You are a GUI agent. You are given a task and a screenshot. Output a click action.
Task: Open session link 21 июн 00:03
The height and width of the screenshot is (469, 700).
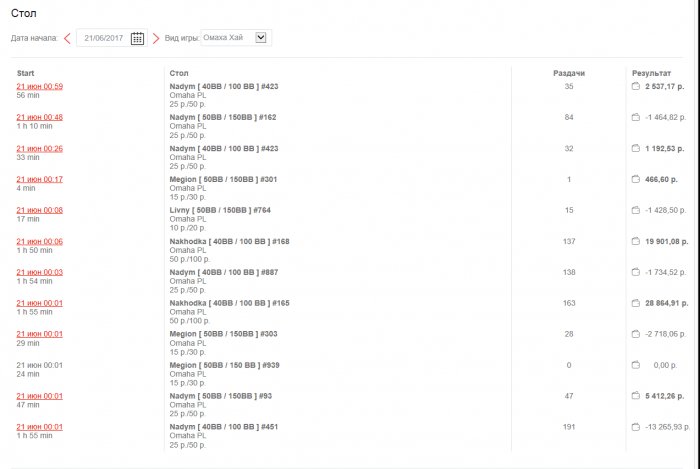point(40,272)
